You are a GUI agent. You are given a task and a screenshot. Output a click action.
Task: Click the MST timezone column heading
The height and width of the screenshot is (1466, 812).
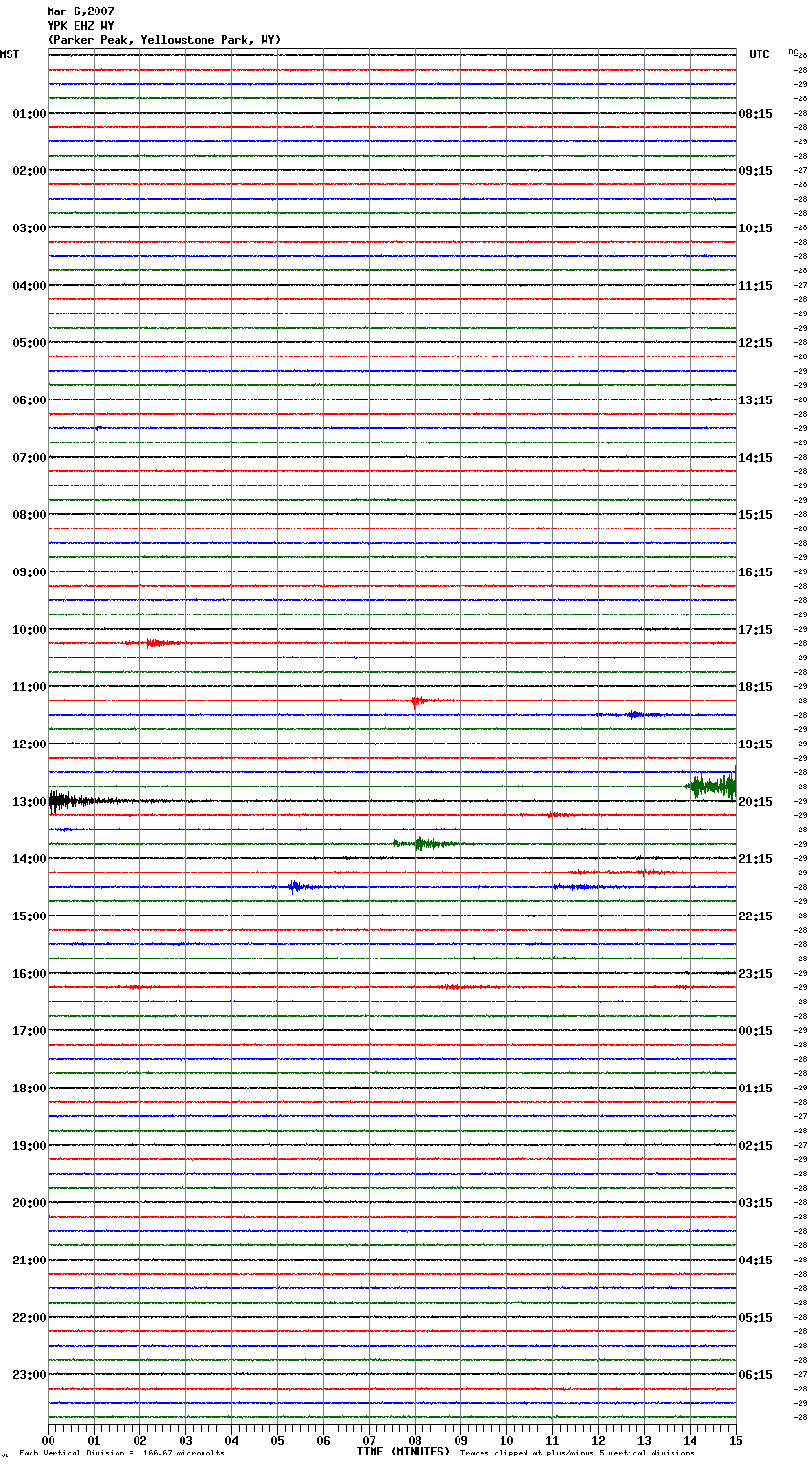pos(10,54)
